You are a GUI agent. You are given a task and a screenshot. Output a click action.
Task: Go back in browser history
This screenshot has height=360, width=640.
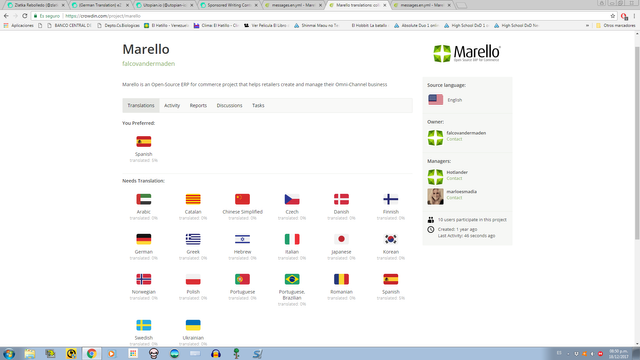(x=6, y=16)
